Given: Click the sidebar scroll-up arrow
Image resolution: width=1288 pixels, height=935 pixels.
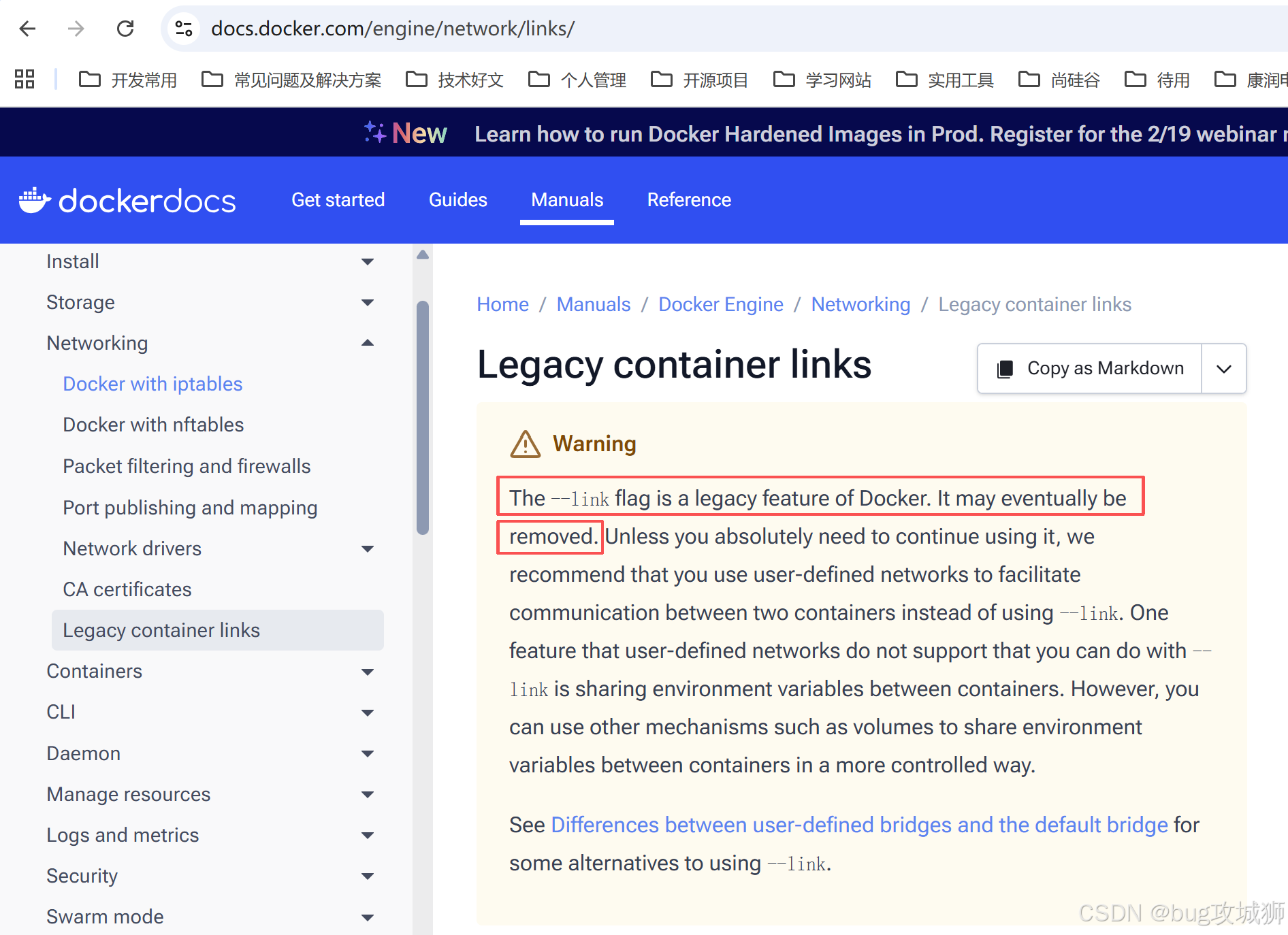Looking at the screenshot, I should [423, 255].
